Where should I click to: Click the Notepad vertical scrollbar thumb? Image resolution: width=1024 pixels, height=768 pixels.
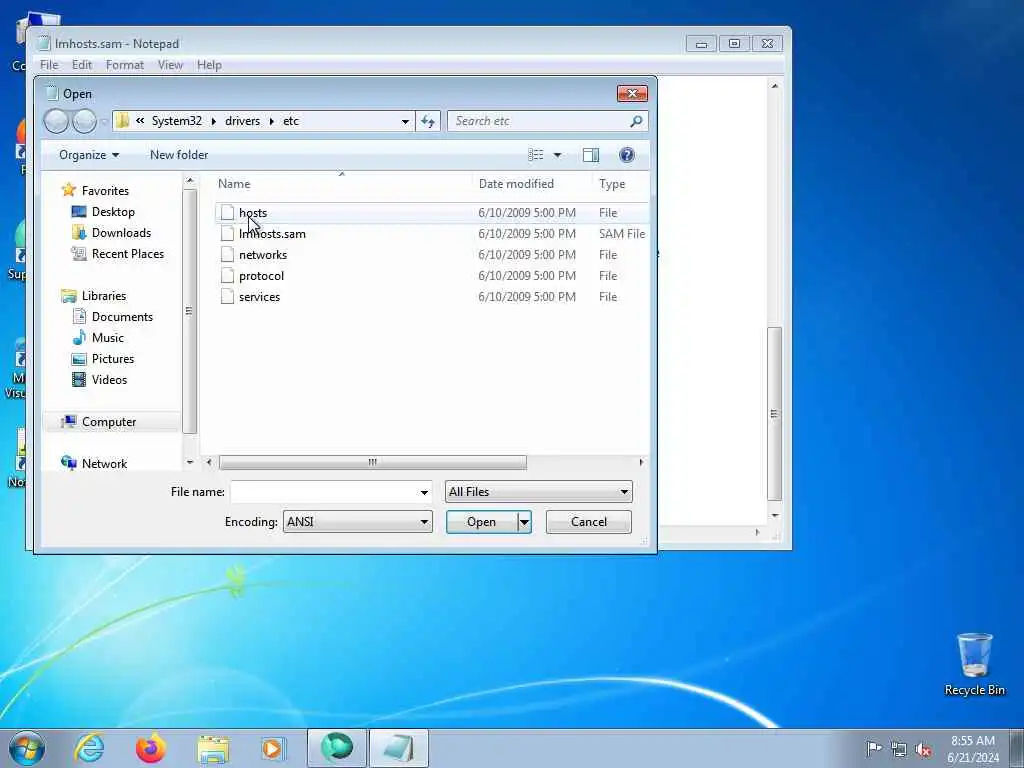pyautogui.click(x=774, y=413)
